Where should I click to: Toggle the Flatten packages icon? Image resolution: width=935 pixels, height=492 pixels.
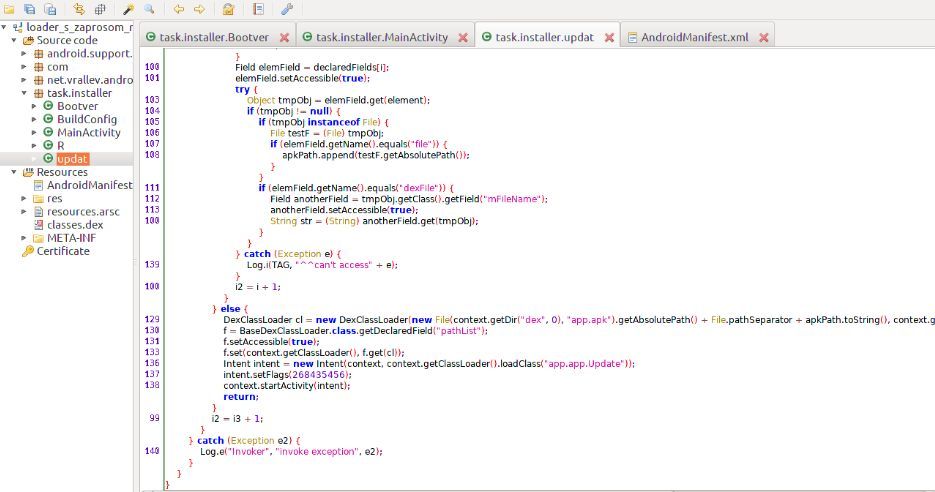(x=98, y=9)
